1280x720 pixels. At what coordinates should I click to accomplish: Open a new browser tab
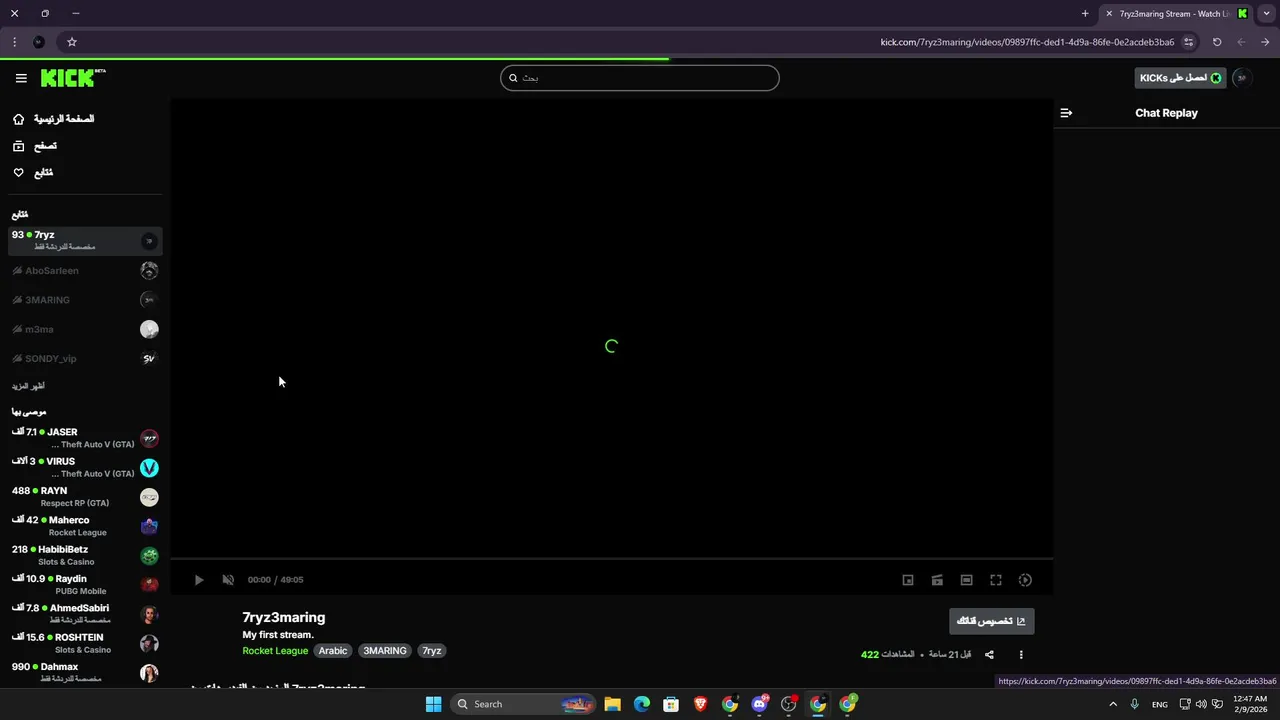(x=1085, y=14)
